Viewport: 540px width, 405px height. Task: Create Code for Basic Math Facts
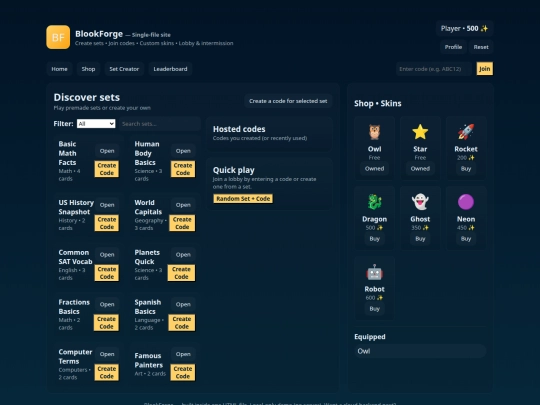[x=107, y=169]
